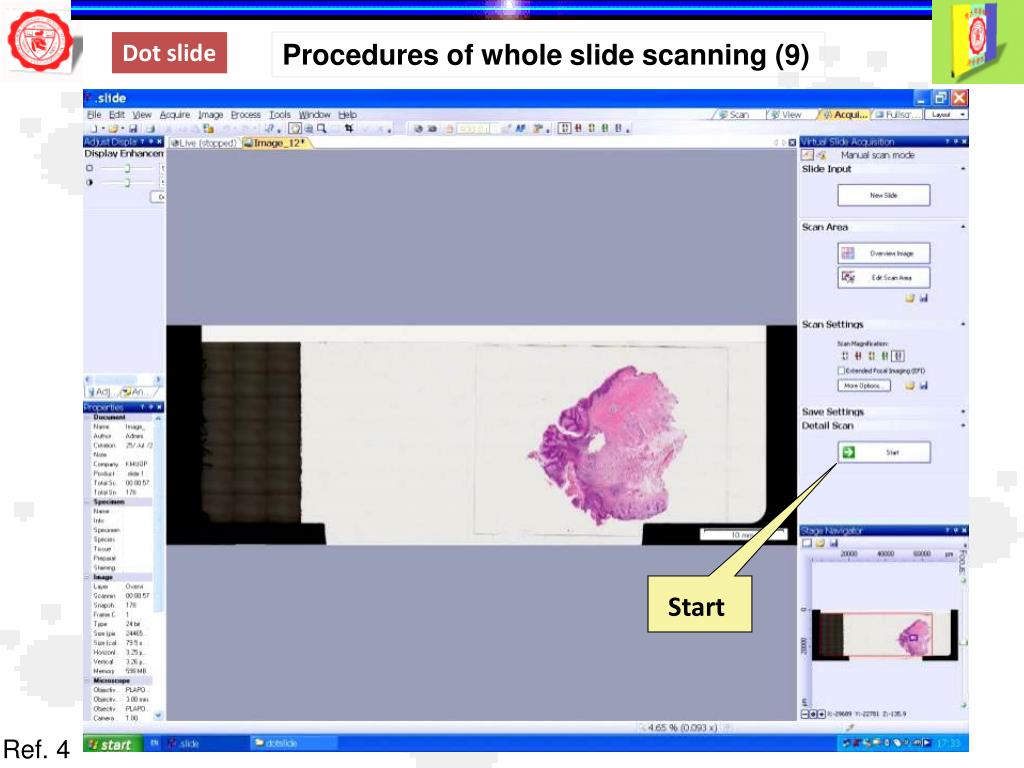Collapse the Scan Area section

pyautogui.click(x=963, y=227)
